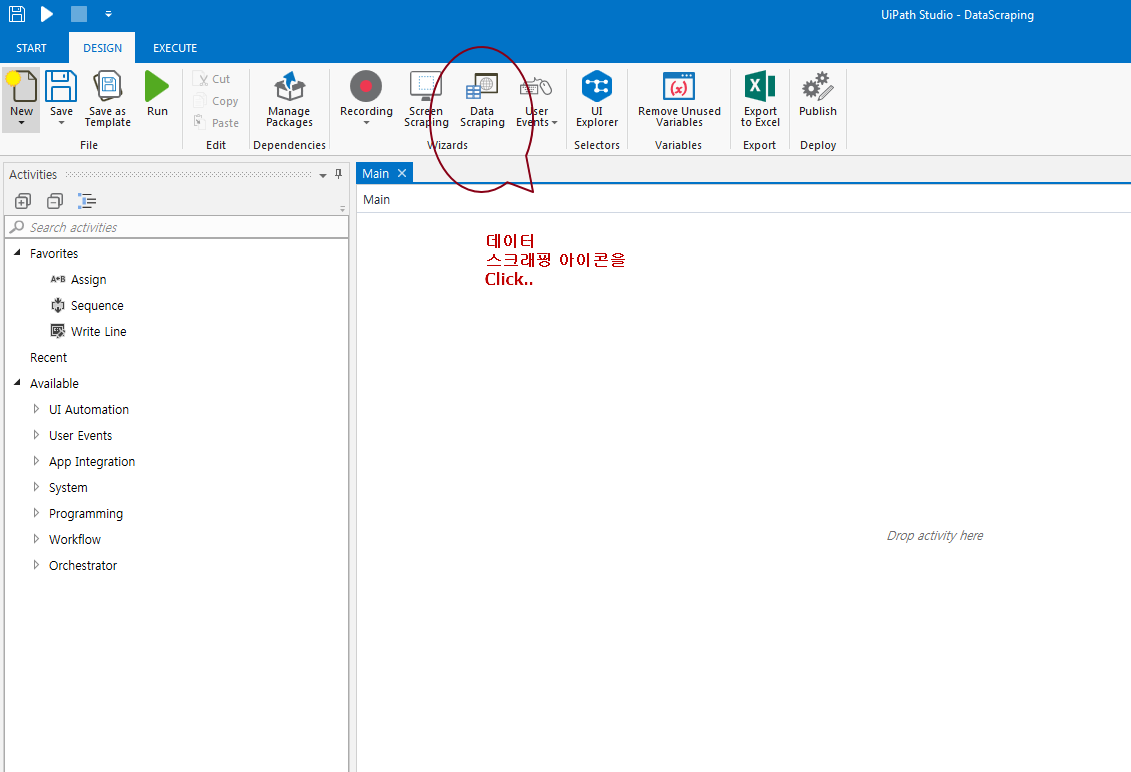Open the Recording dropdown arrow
The height and width of the screenshot is (772, 1131).
[x=366, y=123]
